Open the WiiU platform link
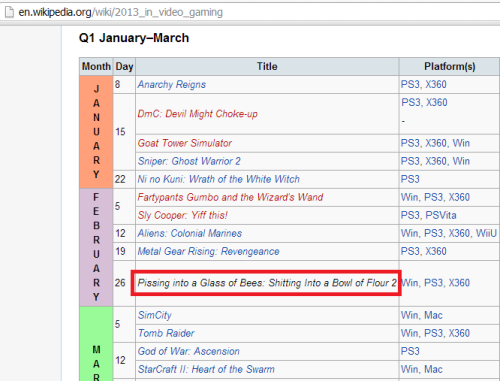 (x=486, y=233)
